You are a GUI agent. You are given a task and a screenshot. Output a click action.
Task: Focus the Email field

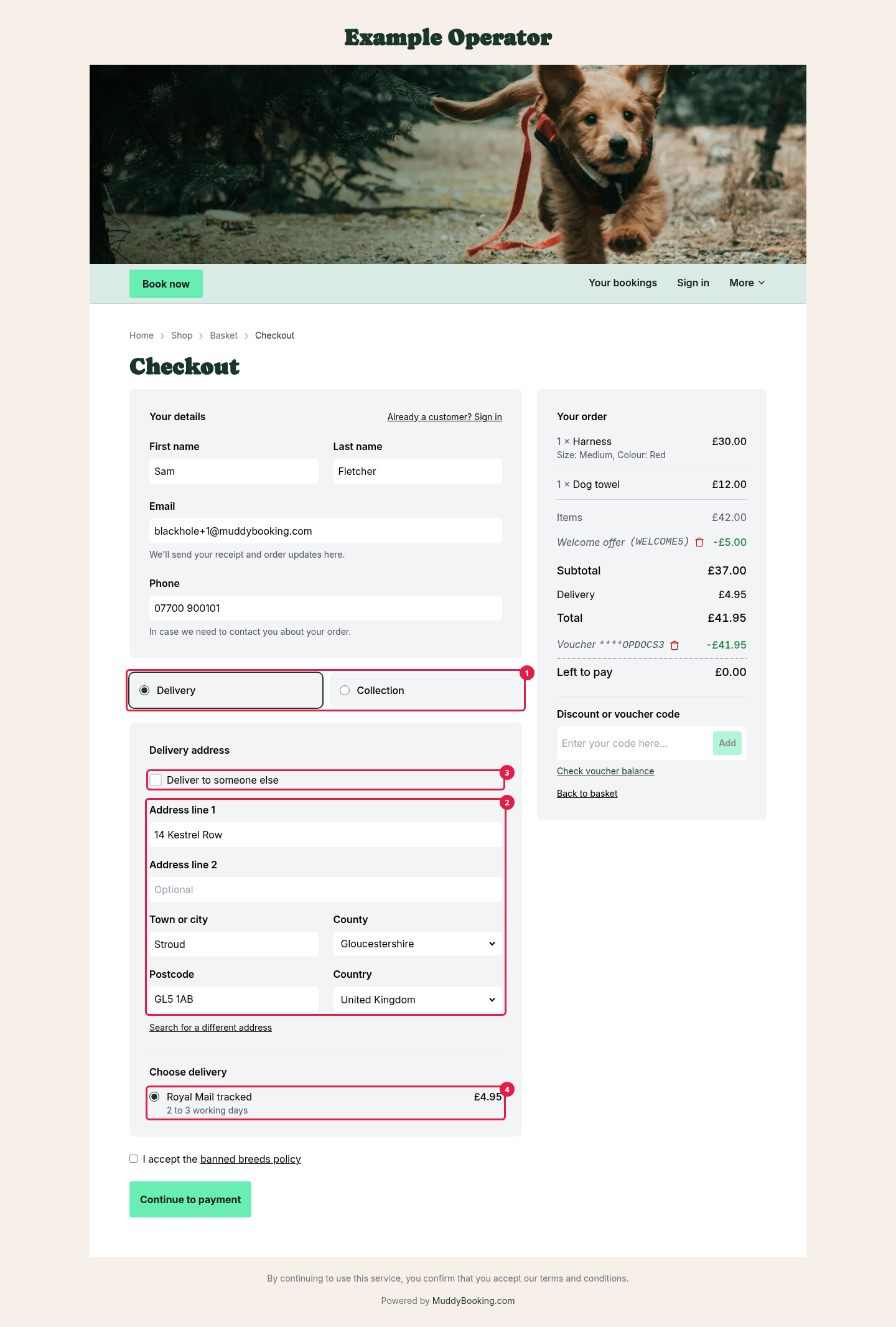pyautogui.click(x=325, y=531)
